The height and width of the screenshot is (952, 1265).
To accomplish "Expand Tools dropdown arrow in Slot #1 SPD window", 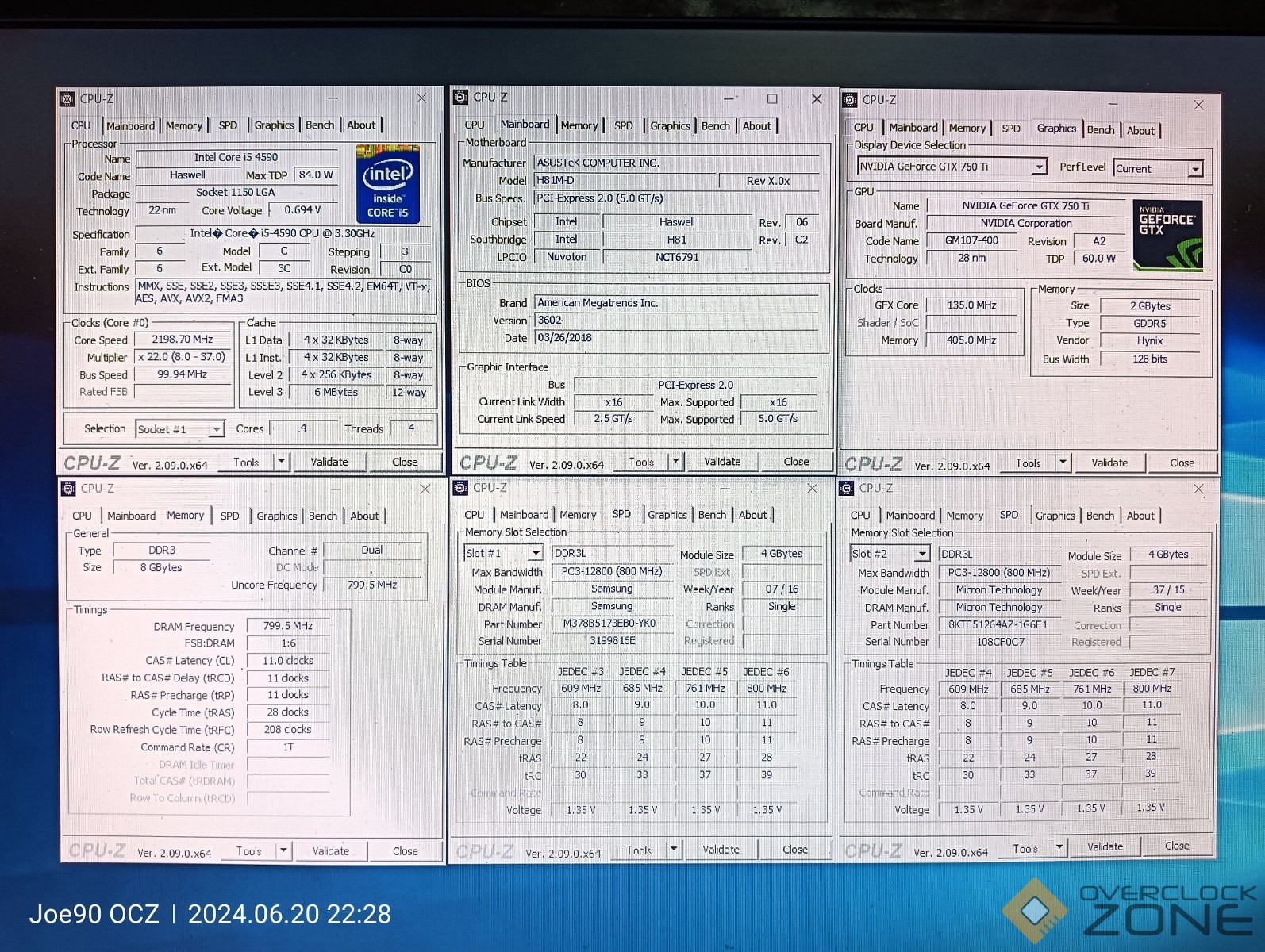I will (x=673, y=850).
